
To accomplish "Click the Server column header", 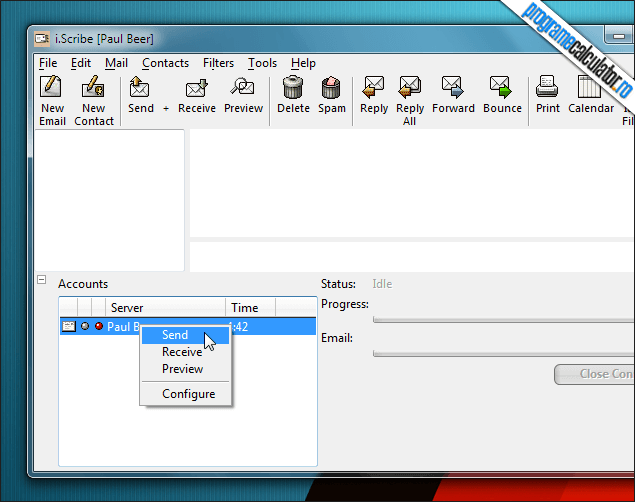I will tap(165, 308).
